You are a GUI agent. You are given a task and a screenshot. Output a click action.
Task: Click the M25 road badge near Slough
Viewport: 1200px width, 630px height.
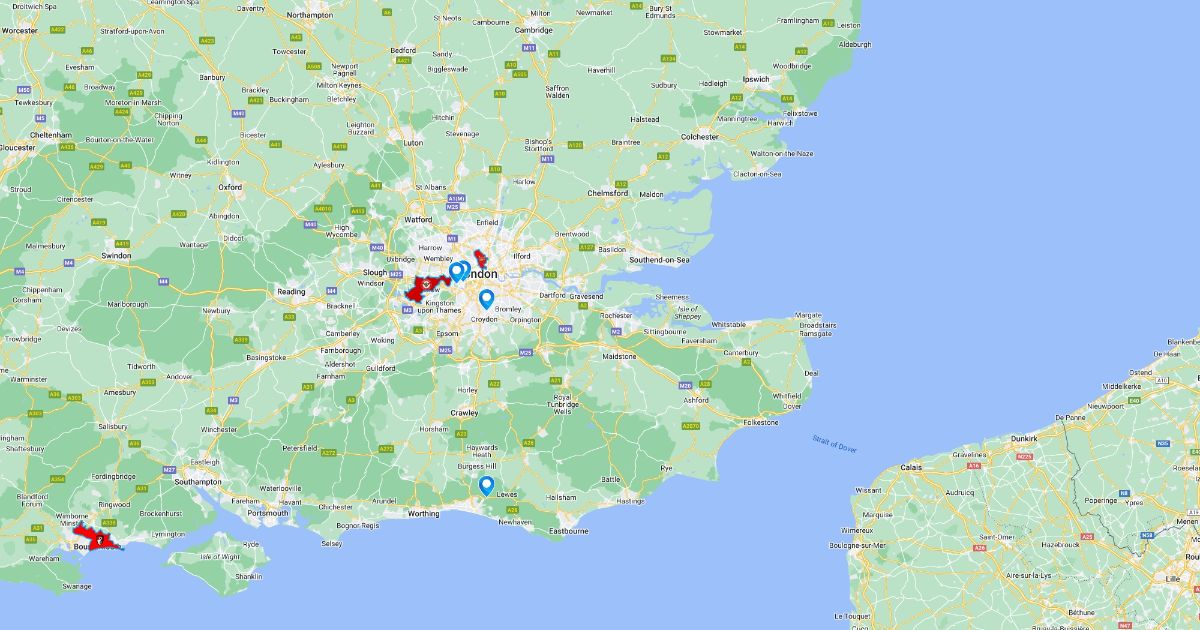pos(395,274)
